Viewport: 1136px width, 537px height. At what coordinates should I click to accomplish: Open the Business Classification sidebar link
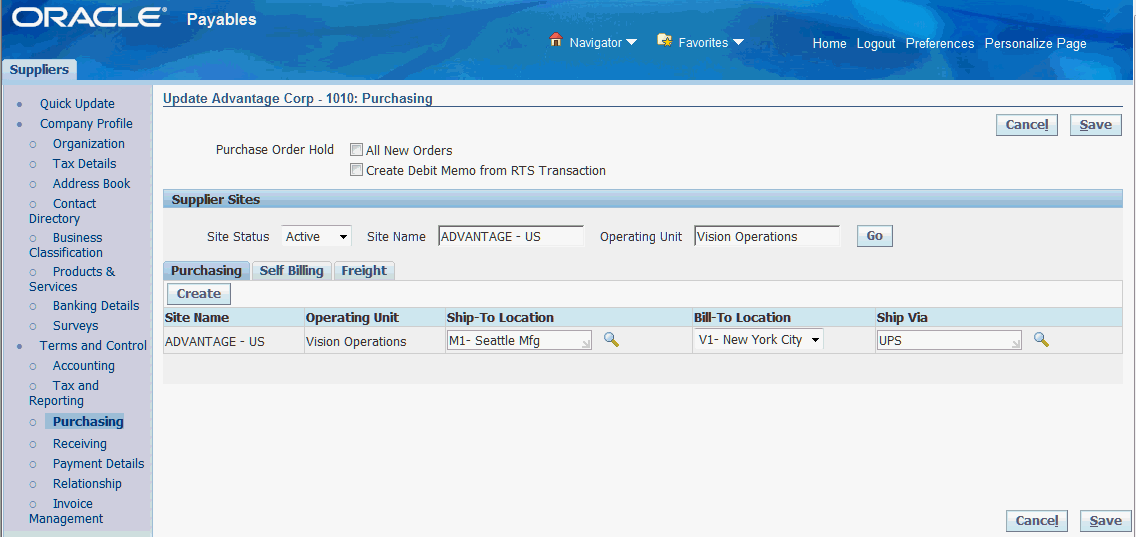(x=66, y=245)
